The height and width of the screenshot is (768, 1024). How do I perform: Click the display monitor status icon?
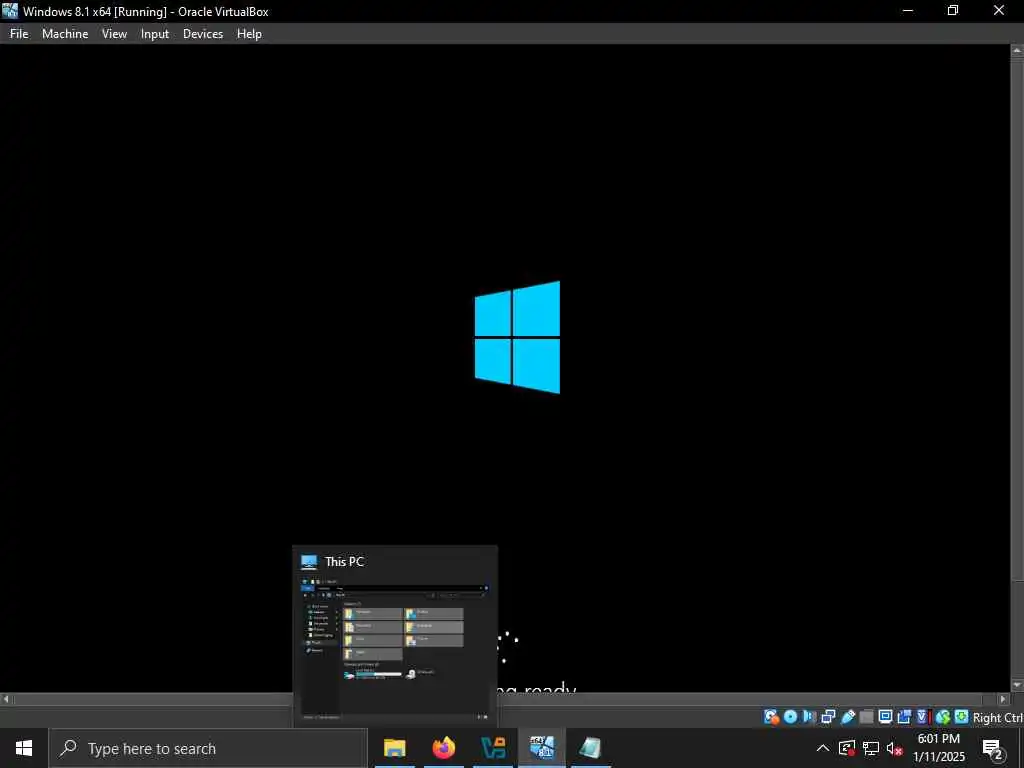(x=886, y=717)
